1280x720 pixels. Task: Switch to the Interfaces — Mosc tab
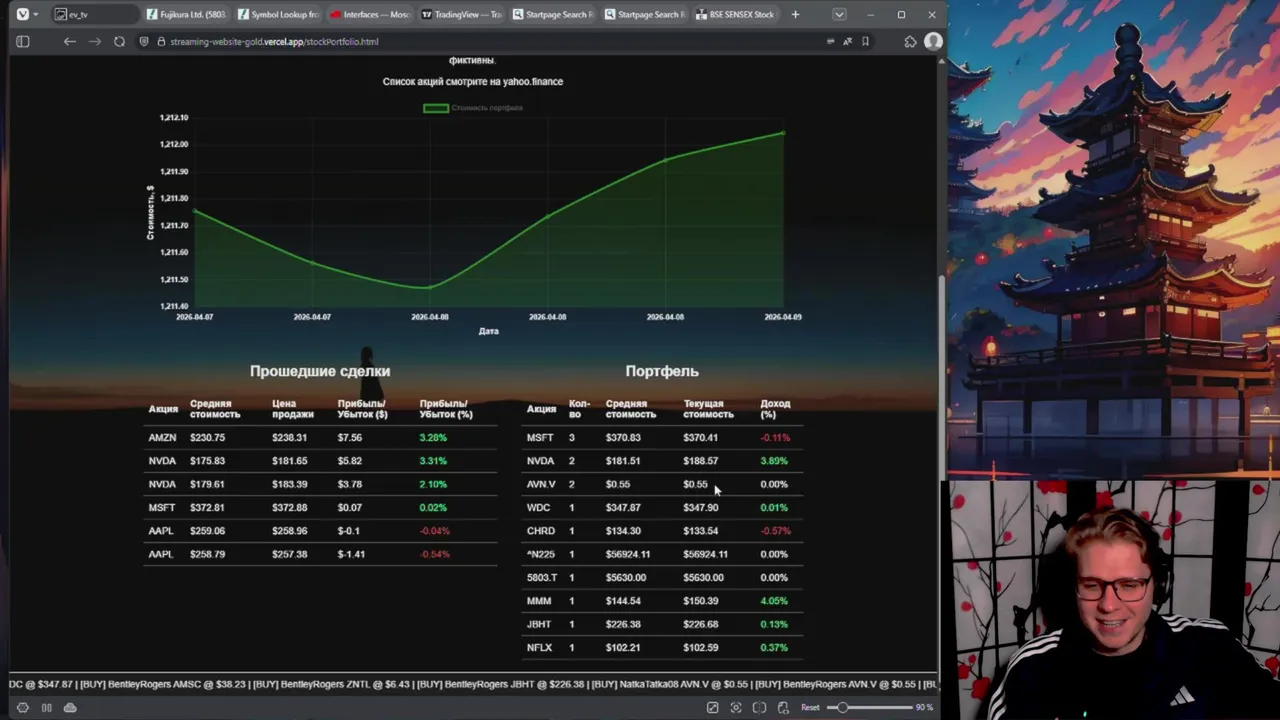tap(369, 14)
